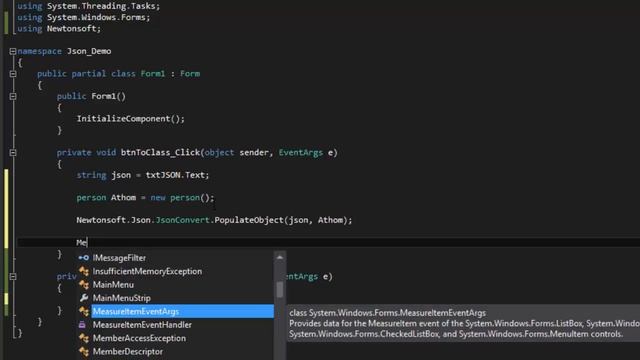640x360 pixels.
Task: Select MainMenu autocomplete entry
Action: tap(113, 285)
